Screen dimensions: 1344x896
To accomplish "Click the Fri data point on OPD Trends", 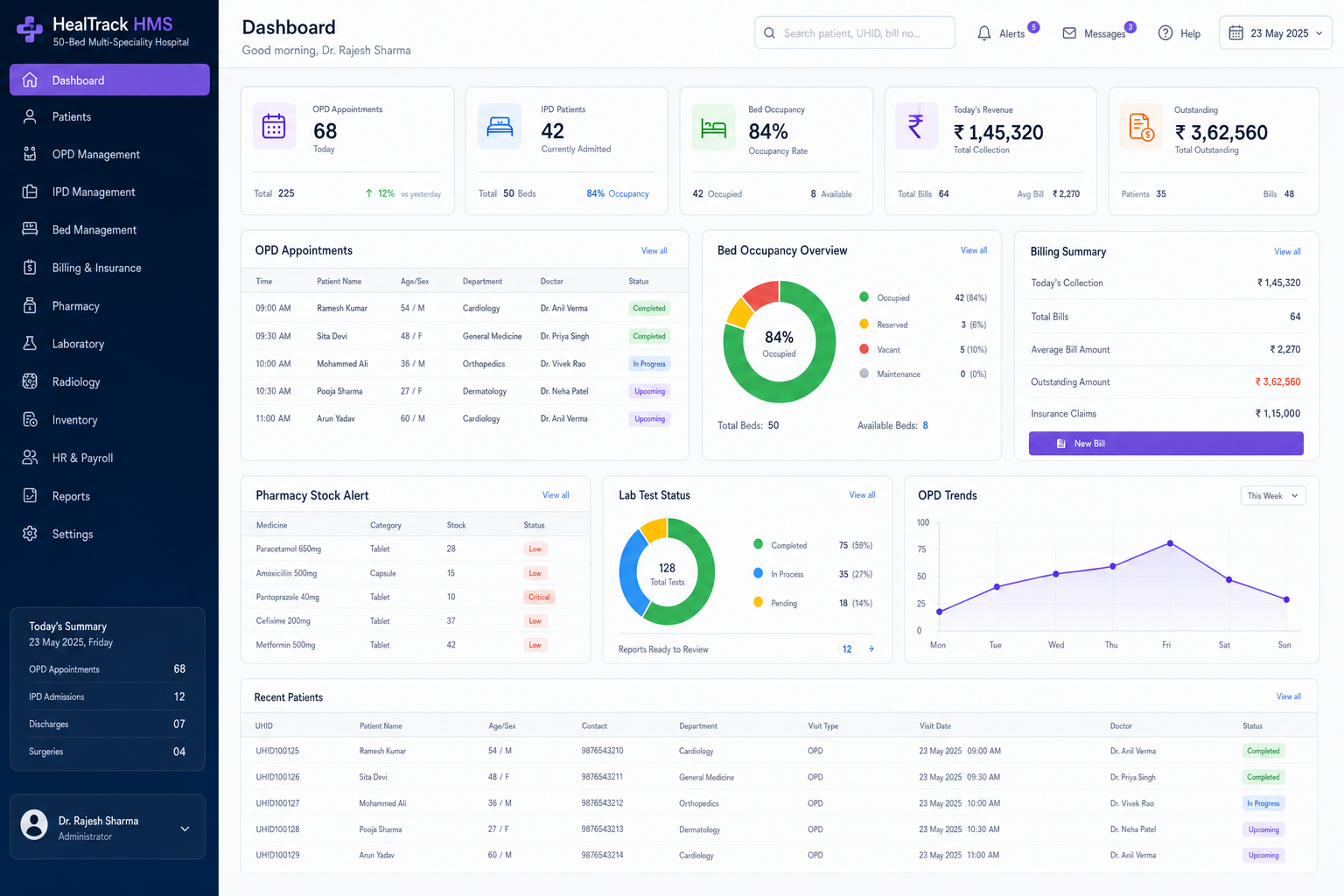I will (1170, 544).
